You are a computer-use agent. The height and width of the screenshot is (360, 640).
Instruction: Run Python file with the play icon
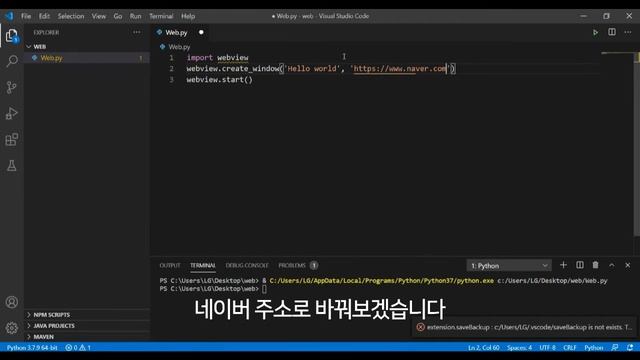(596, 32)
